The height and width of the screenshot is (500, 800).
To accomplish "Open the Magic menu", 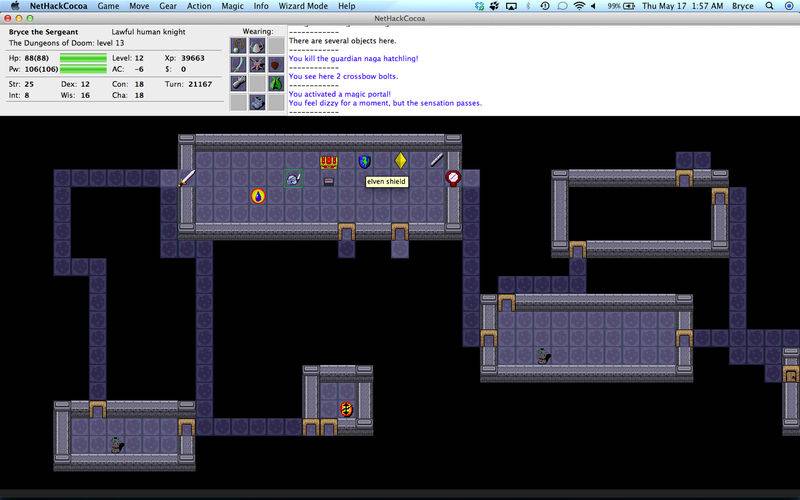I will tap(232, 6).
